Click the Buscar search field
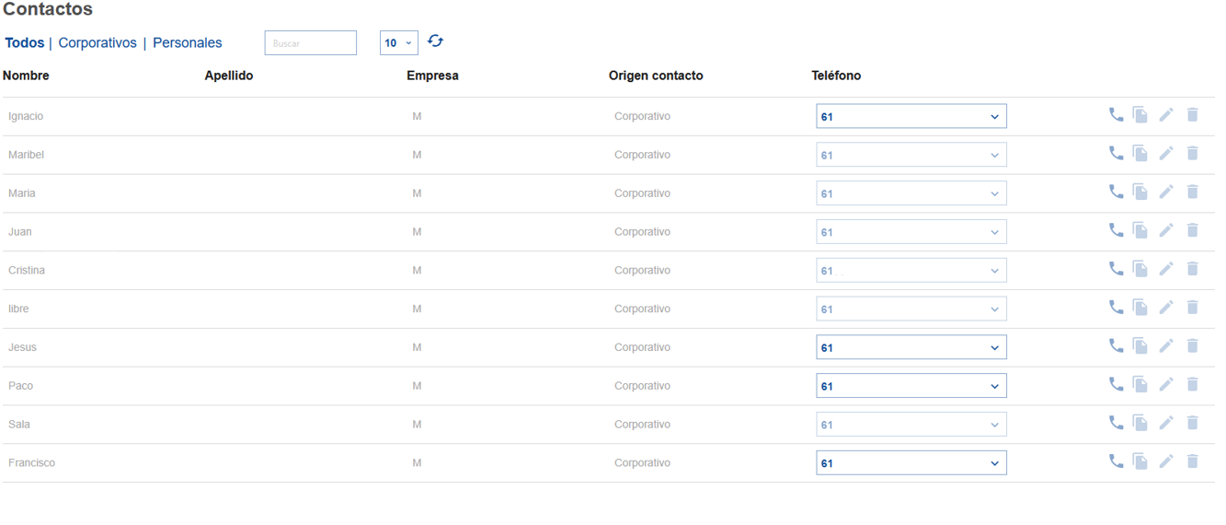Screen dimensions: 1226x525 tap(310, 43)
